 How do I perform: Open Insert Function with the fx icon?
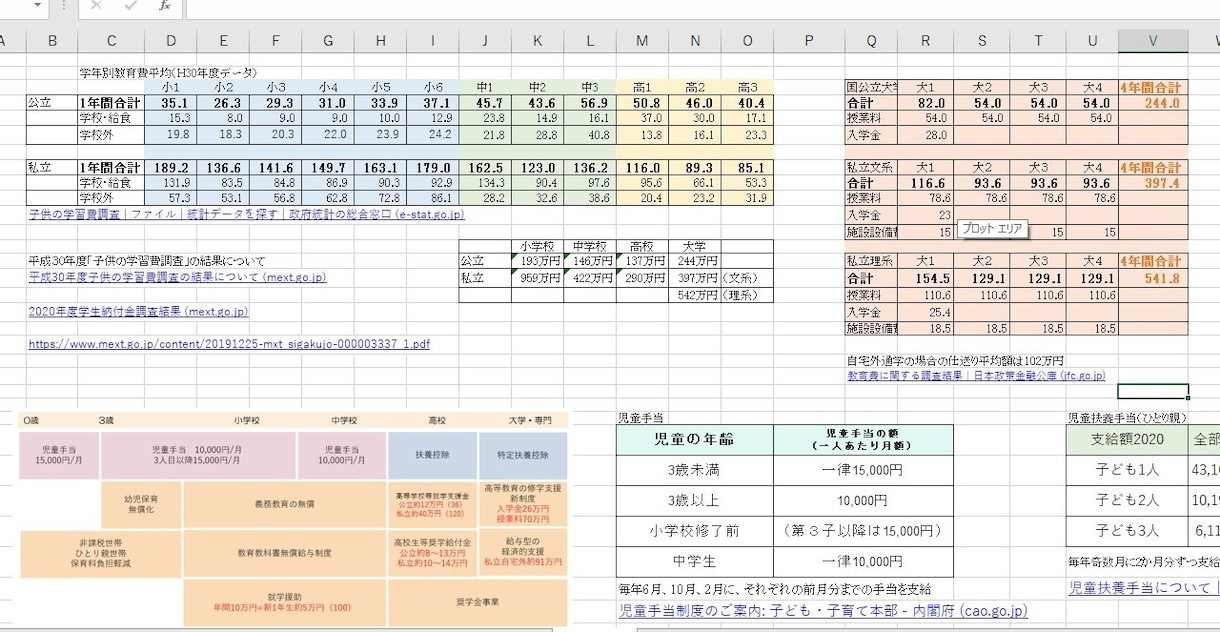pos(164,6)
